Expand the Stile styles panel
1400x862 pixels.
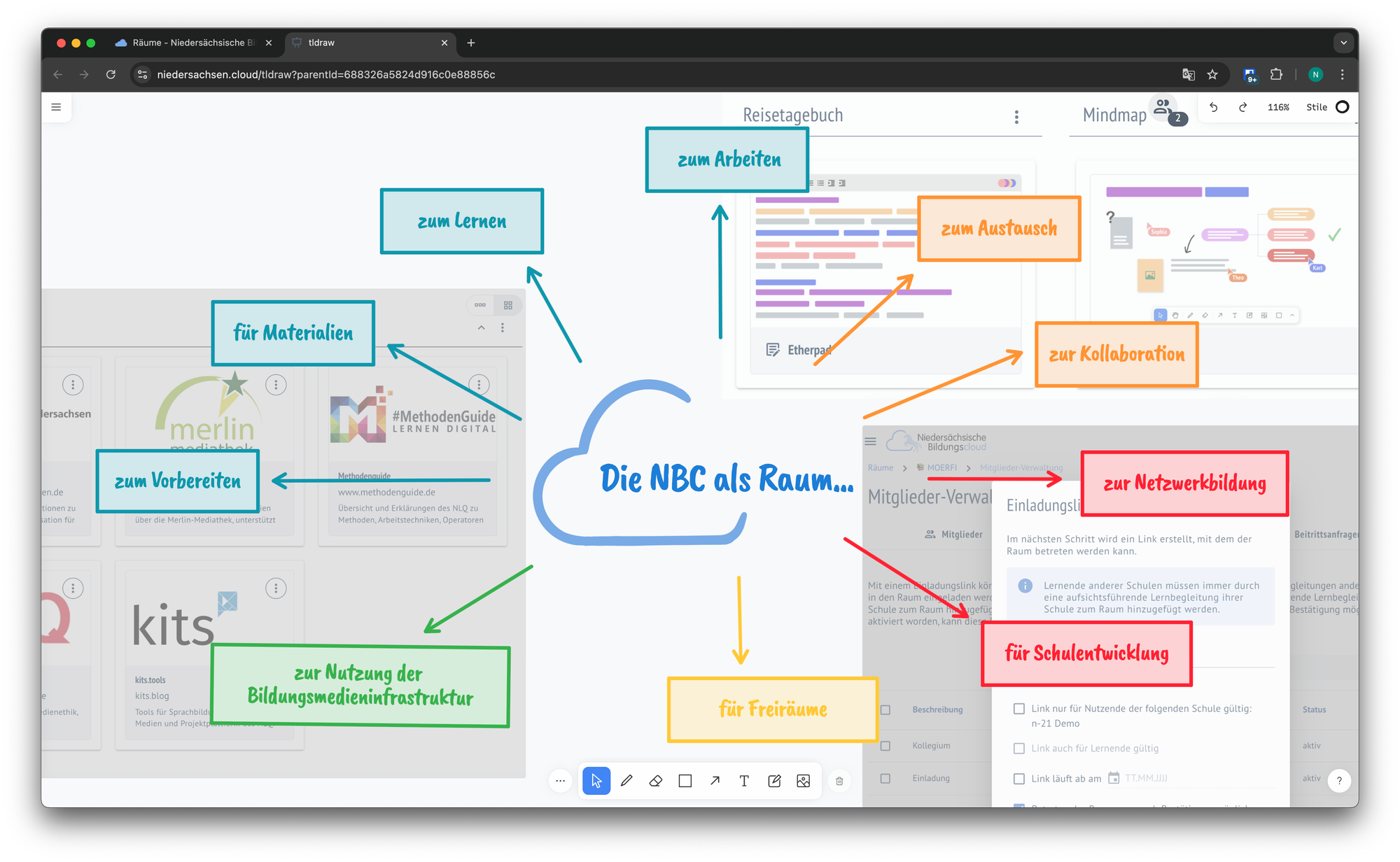pyautogui.click(x=1316, y=107)
